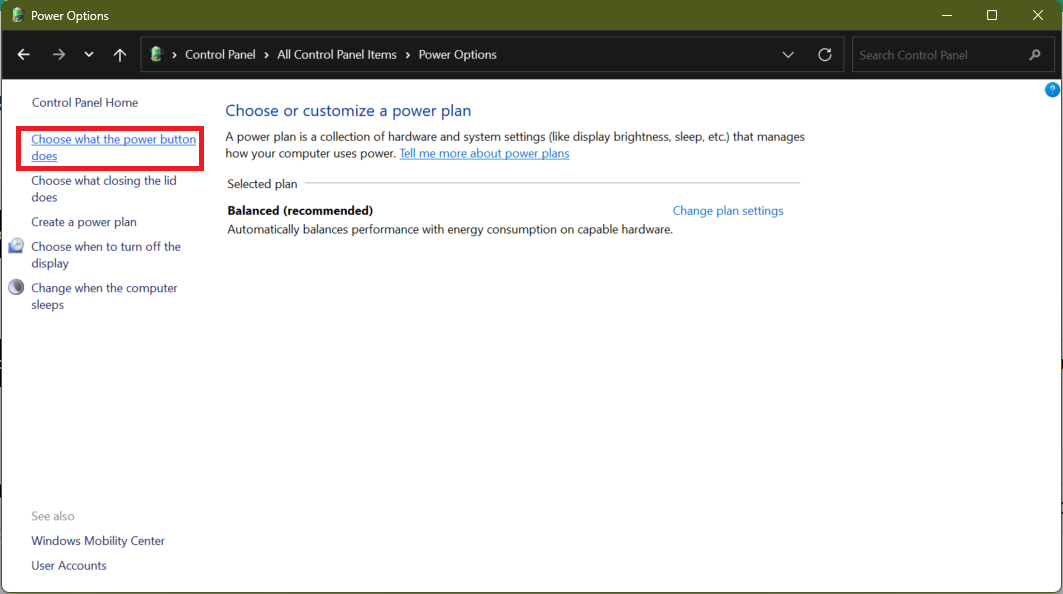
Task: Click the Back arrow in navigation bar
Action: [x=24, y=55]
